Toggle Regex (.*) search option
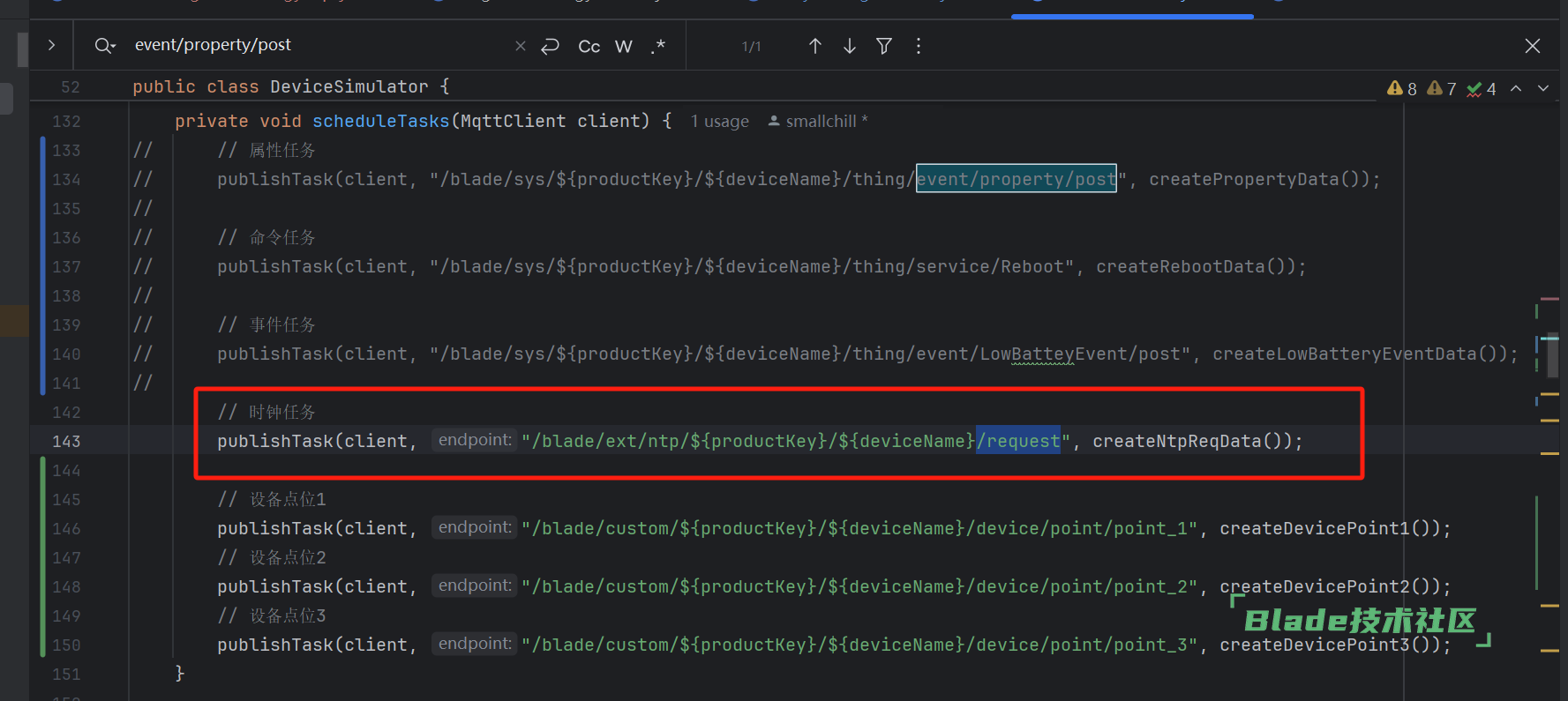The height and width of the screenshot is (701, 1568). (x=658, y=46)
